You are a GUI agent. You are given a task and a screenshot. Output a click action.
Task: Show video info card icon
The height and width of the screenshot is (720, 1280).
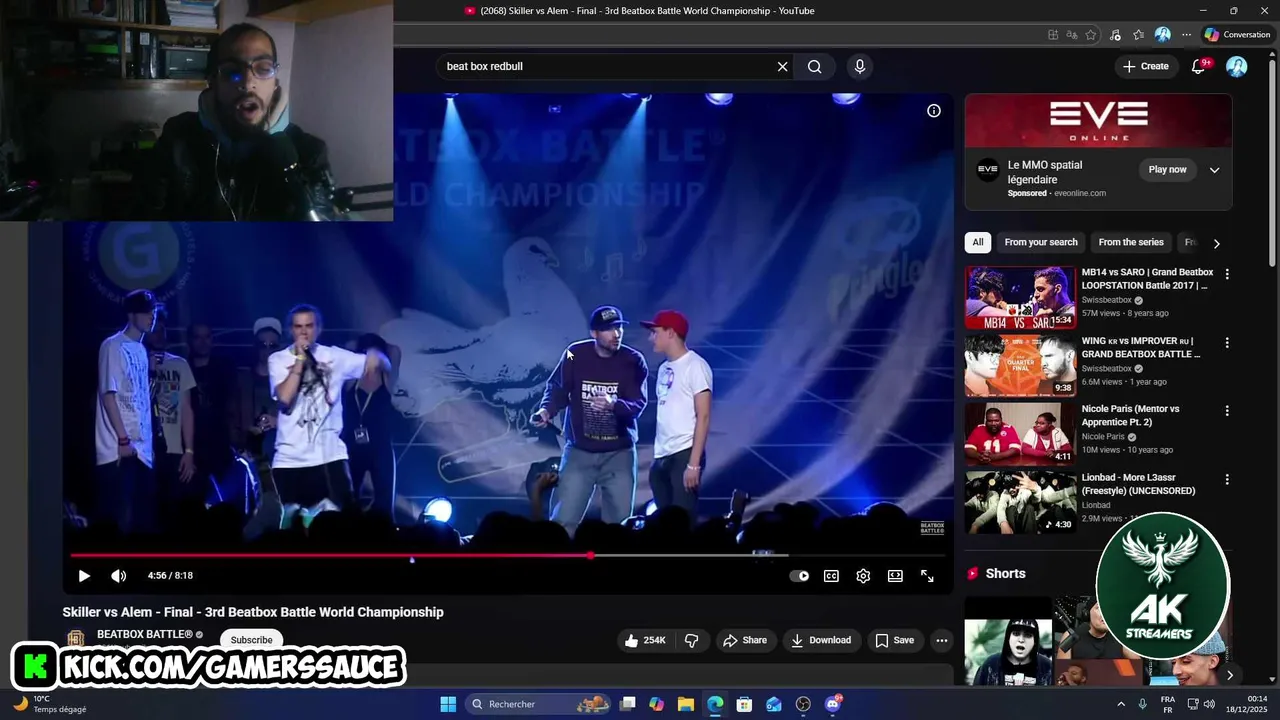(x=933, y=111)
